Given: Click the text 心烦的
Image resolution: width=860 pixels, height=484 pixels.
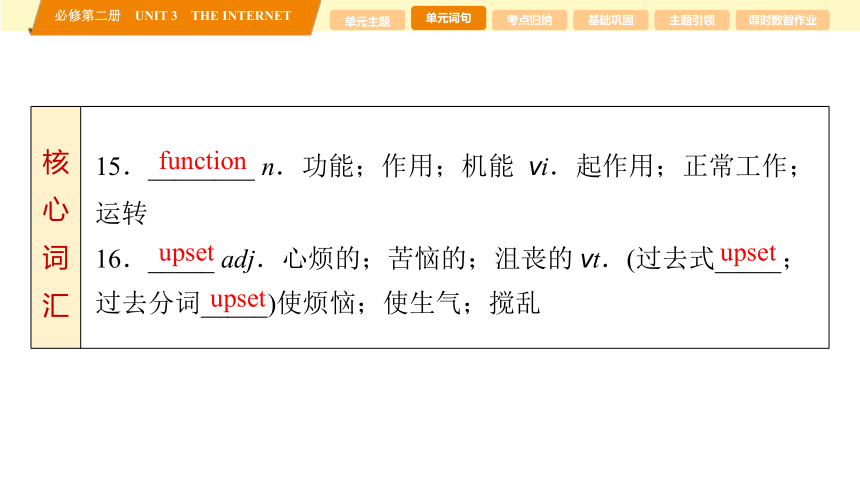Looking at the screenshot, I should tap(321, 258).
